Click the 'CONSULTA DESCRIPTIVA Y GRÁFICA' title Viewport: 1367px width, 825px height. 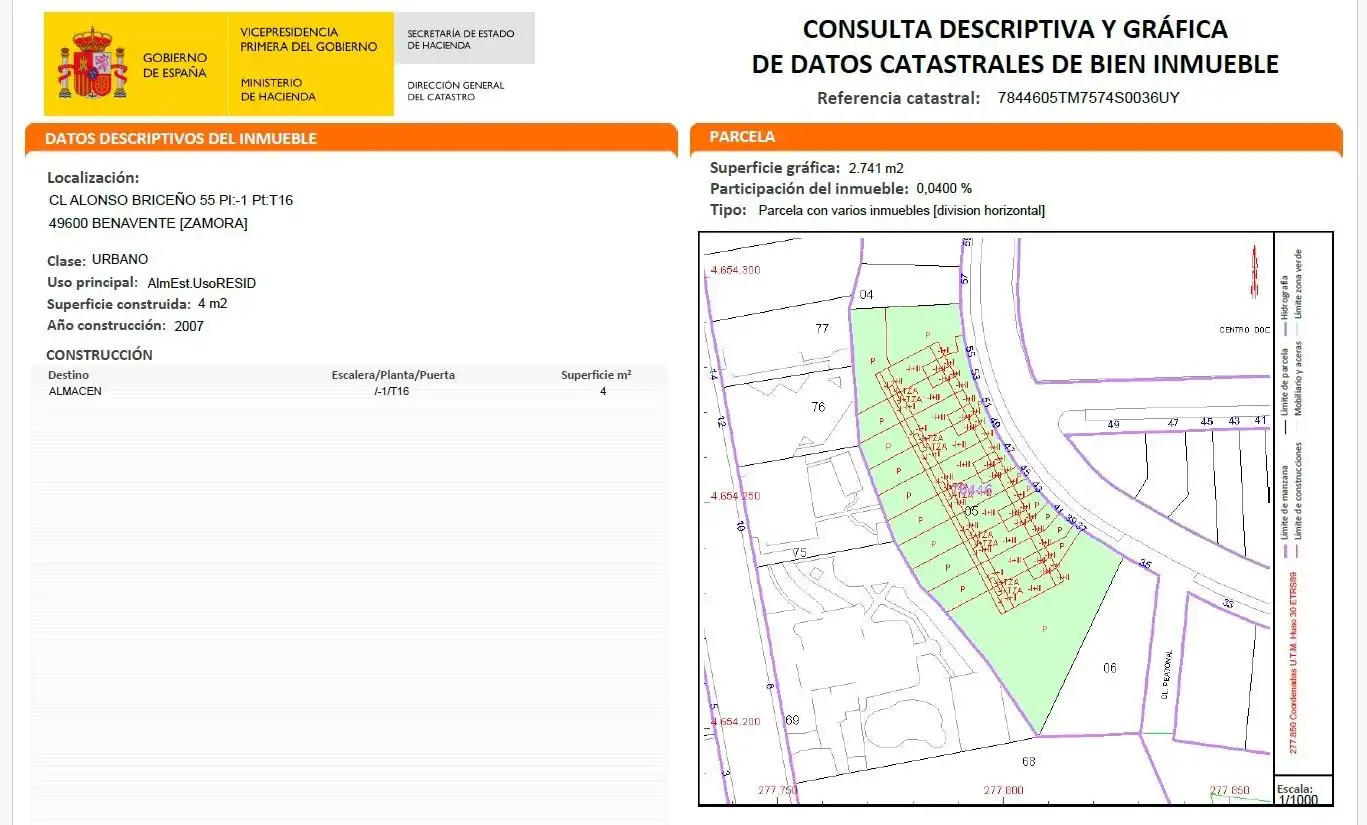tap(1015, 28)
